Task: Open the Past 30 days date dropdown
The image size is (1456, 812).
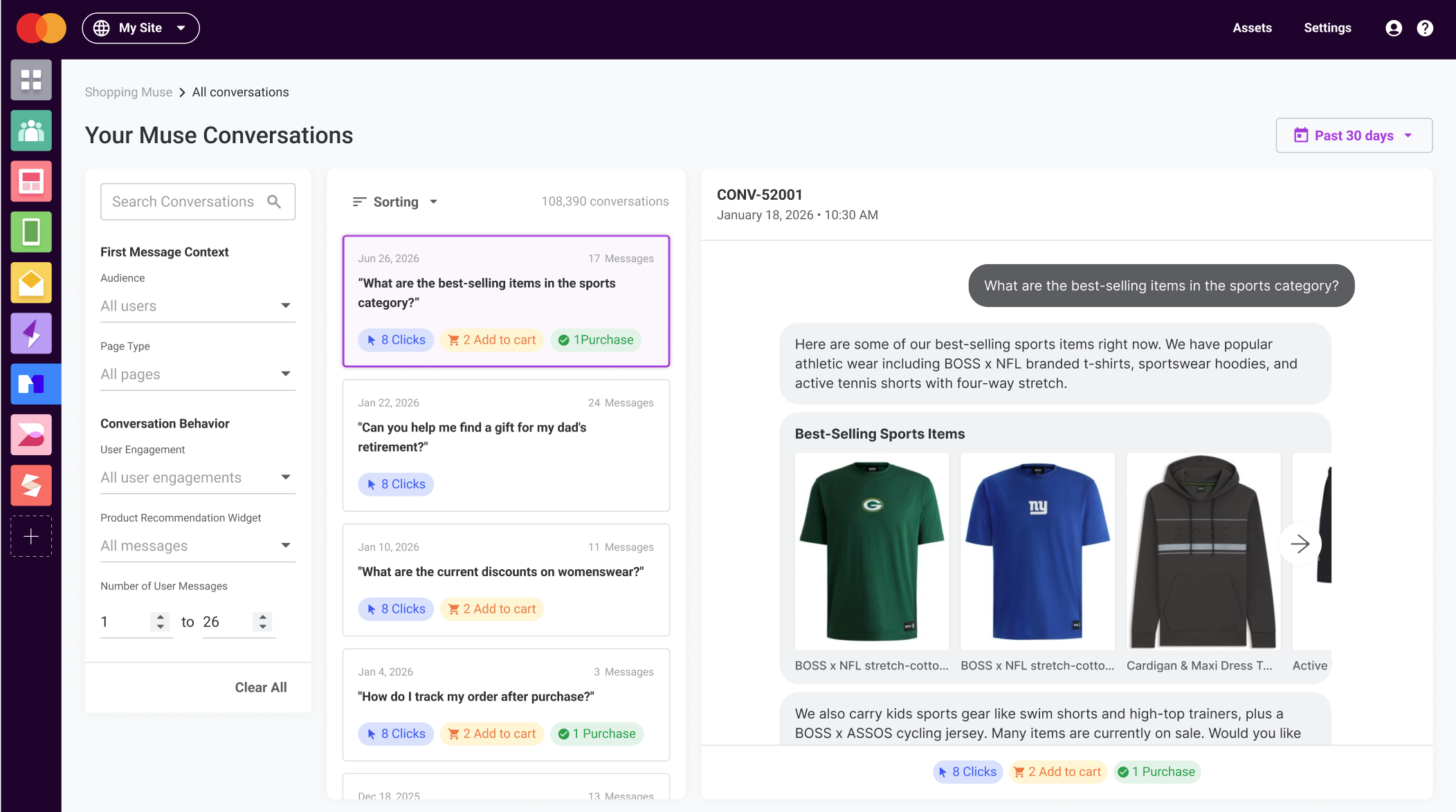Action: coord(1354,136)
